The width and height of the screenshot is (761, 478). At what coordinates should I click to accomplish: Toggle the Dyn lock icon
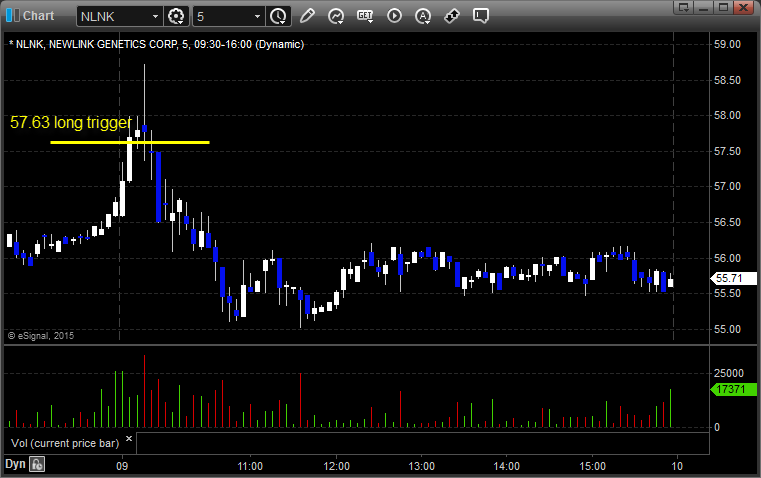coord(37,464)
